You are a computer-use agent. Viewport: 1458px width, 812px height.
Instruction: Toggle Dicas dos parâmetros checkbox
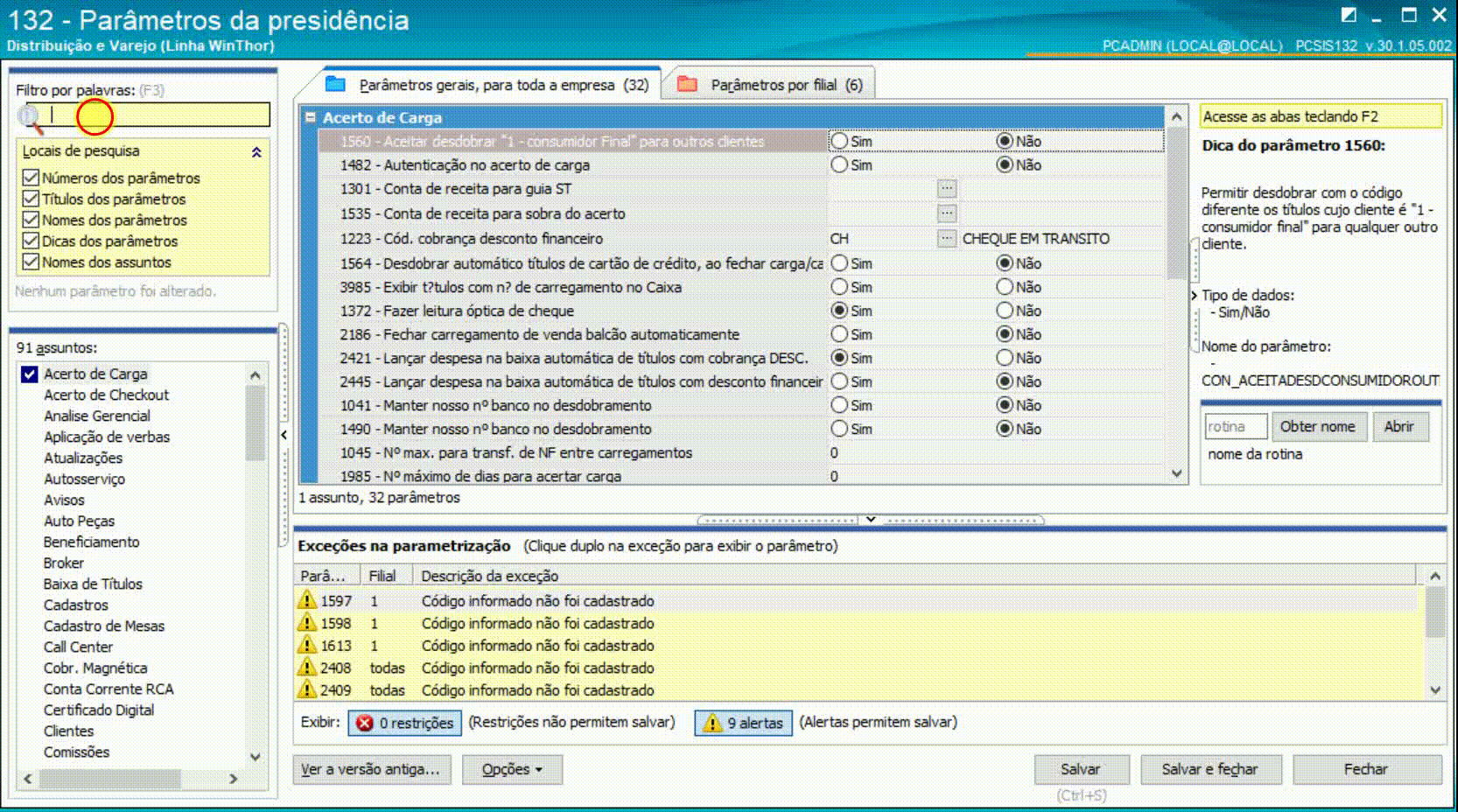click(31, 241)
